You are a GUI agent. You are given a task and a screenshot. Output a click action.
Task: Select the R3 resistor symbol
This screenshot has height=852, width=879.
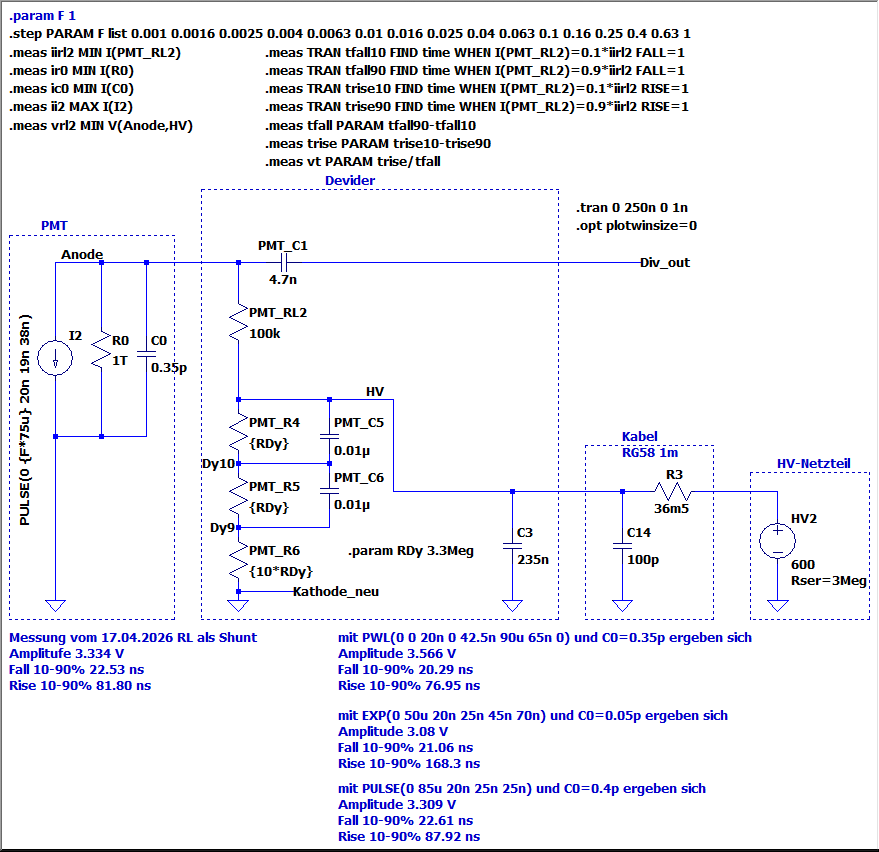click(673, 492)
